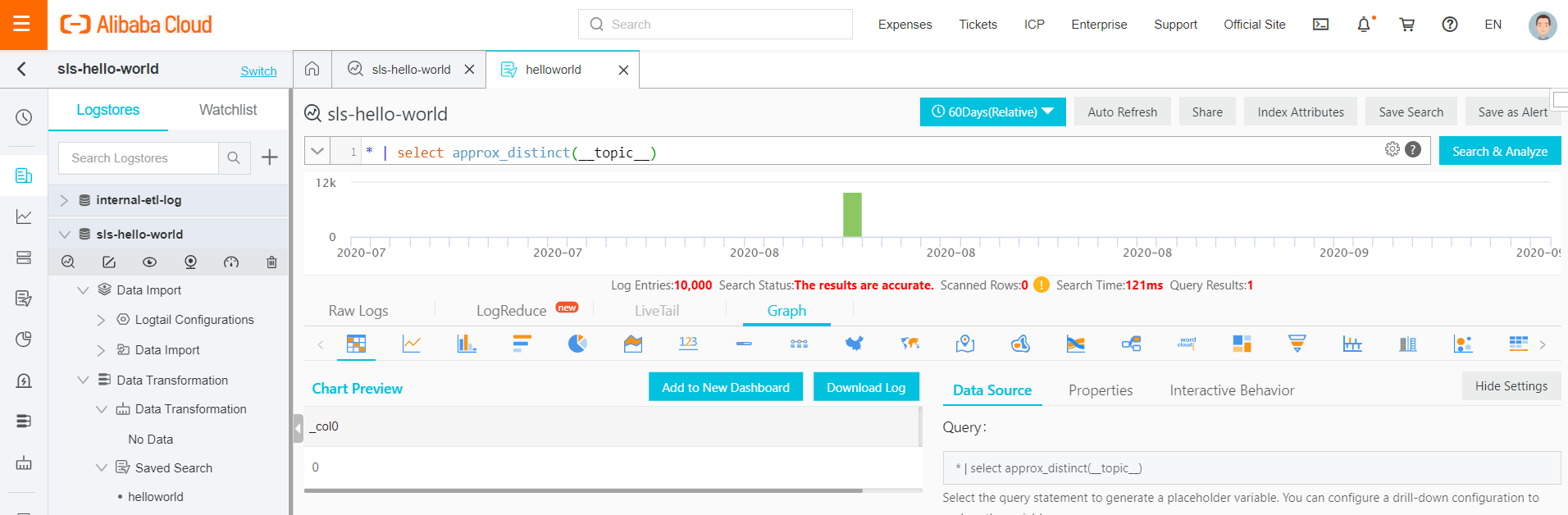
Task: Click the user avatar
Action: 1543,25
